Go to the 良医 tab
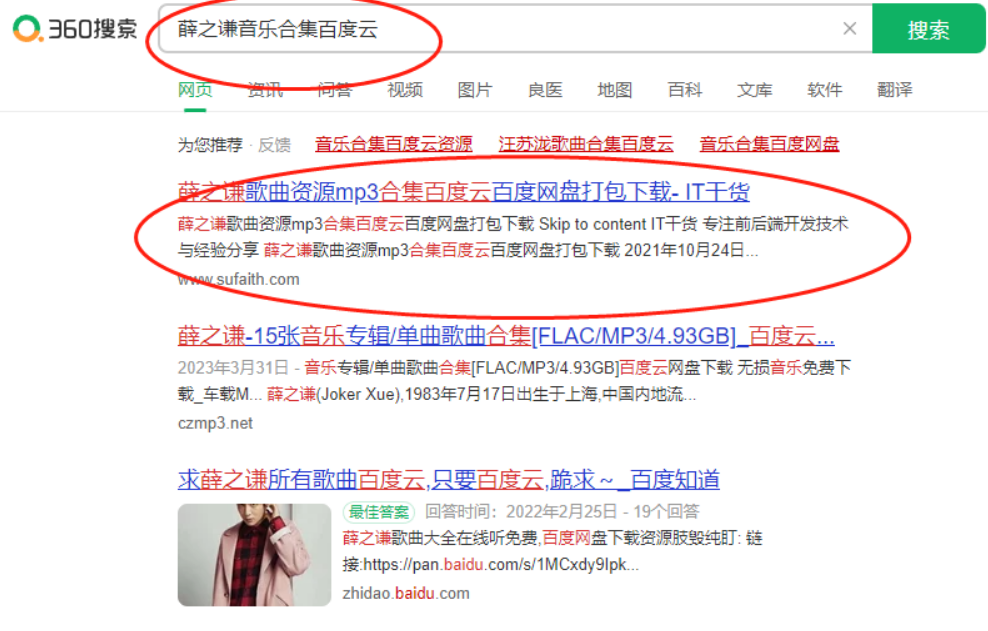988x631 pixels. point(544,90)
